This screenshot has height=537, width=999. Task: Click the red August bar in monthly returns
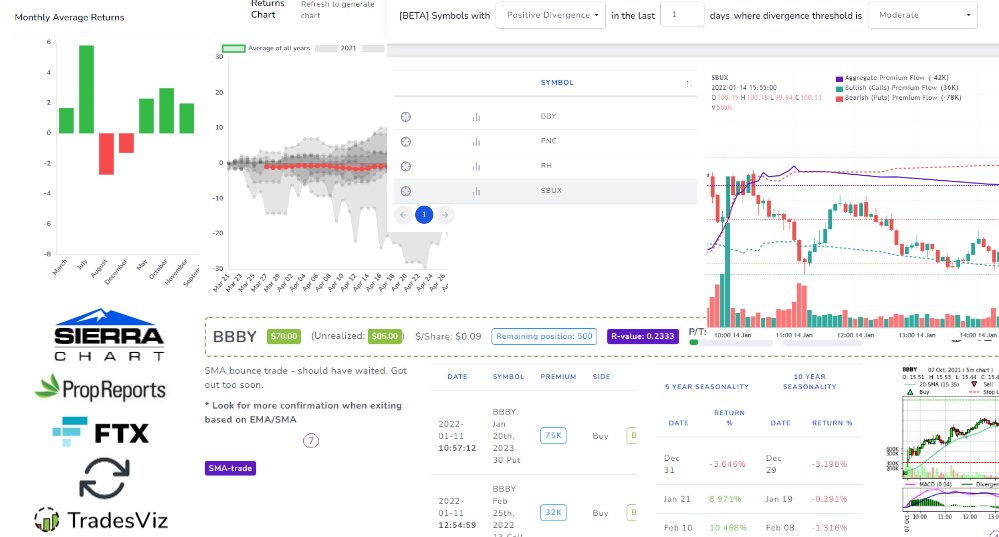tap(106, 154)
